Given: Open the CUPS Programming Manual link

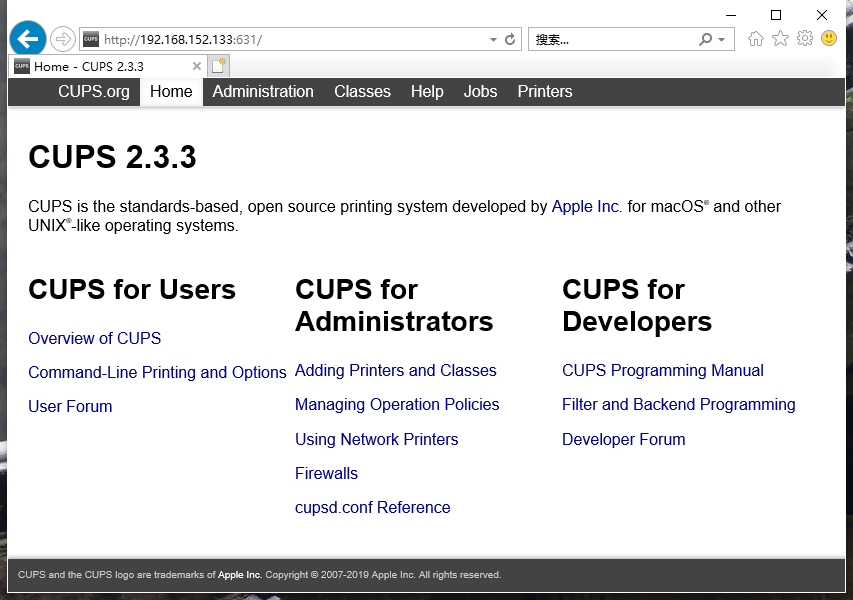Looking at the screenshot, I should click(662, 370).
